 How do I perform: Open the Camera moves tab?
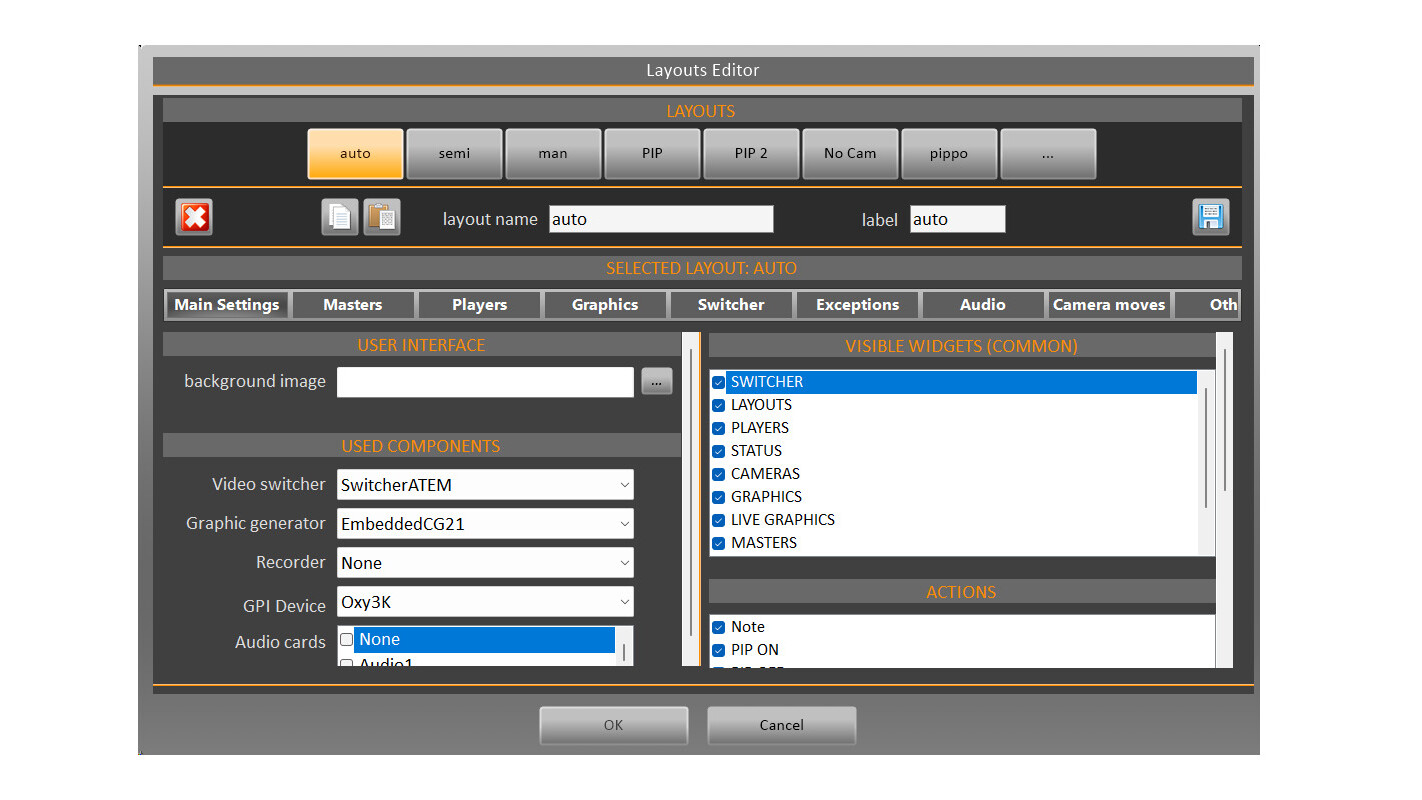pos(1109,305)
